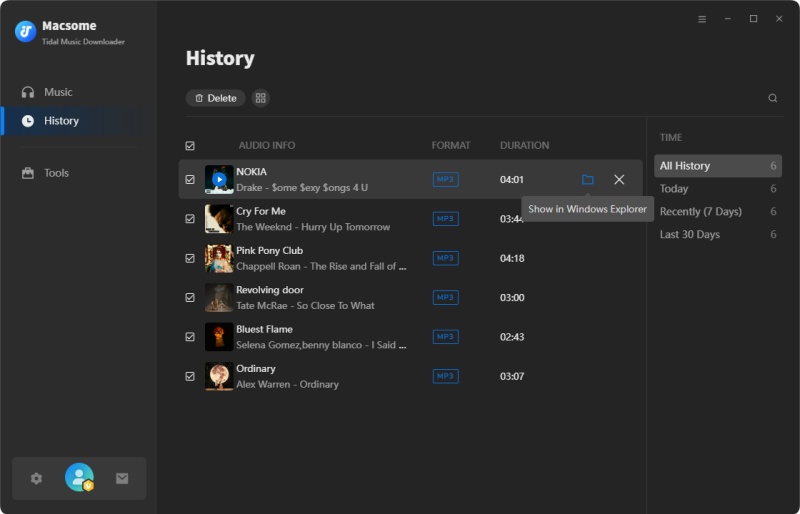Click 'Alex Warren - Ordinary' artist text
This screenshot has width=800, height=514.
pos(287,384)
